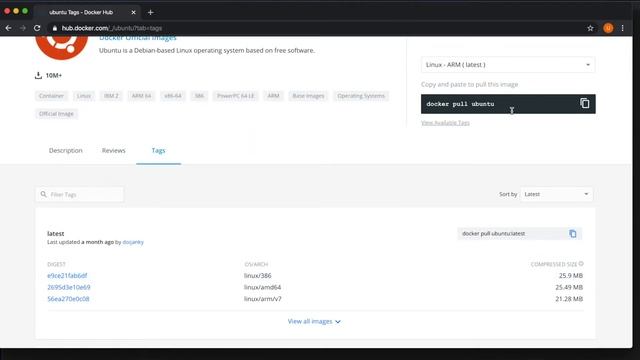The width and height of the screenshot is (640, 360).
Task: Click the docker pull ubuntu command text
Action: tap(460, 104)
